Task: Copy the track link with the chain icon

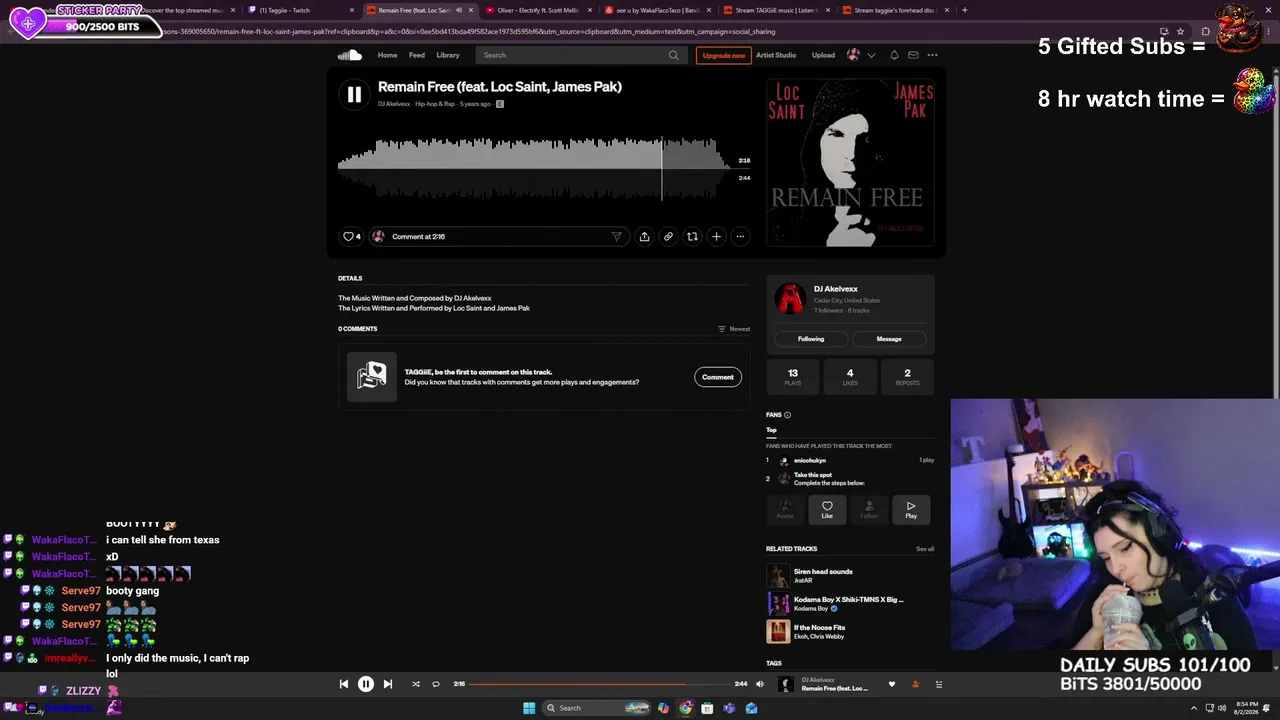Action: coord(668,237)
